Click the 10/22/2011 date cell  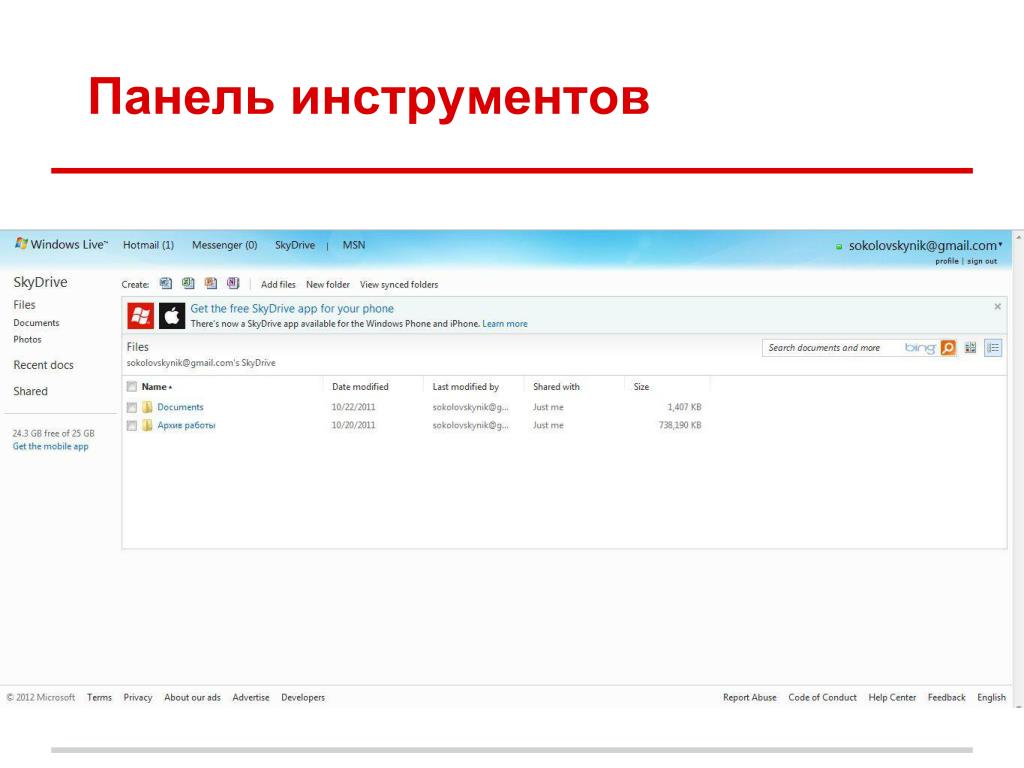(353, 407)
